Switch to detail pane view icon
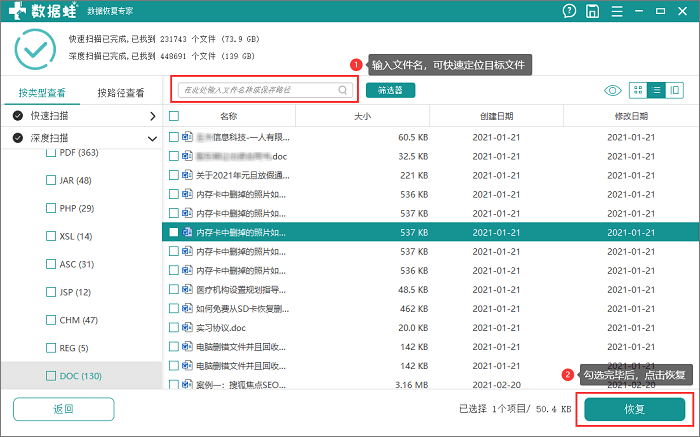The width and height of the screenshot is (700, 437). tap(675, 90)
